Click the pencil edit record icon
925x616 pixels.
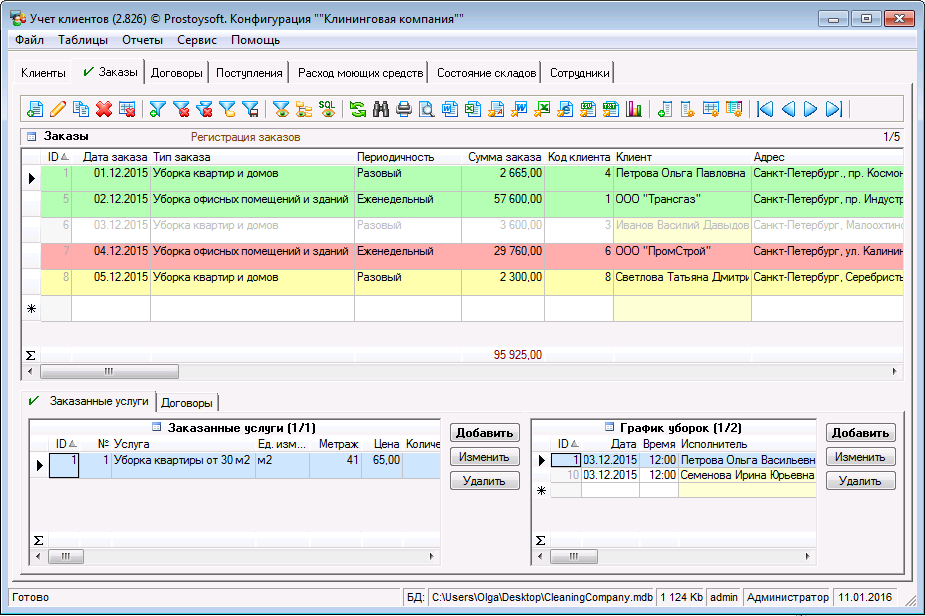(58, 109)
